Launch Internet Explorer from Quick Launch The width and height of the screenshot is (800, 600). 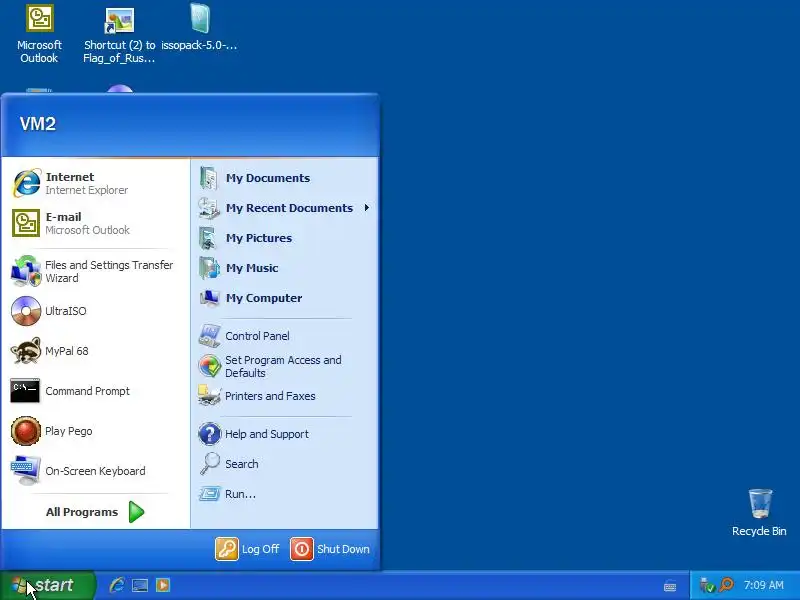pyautogui.click(x=117, y=585)
